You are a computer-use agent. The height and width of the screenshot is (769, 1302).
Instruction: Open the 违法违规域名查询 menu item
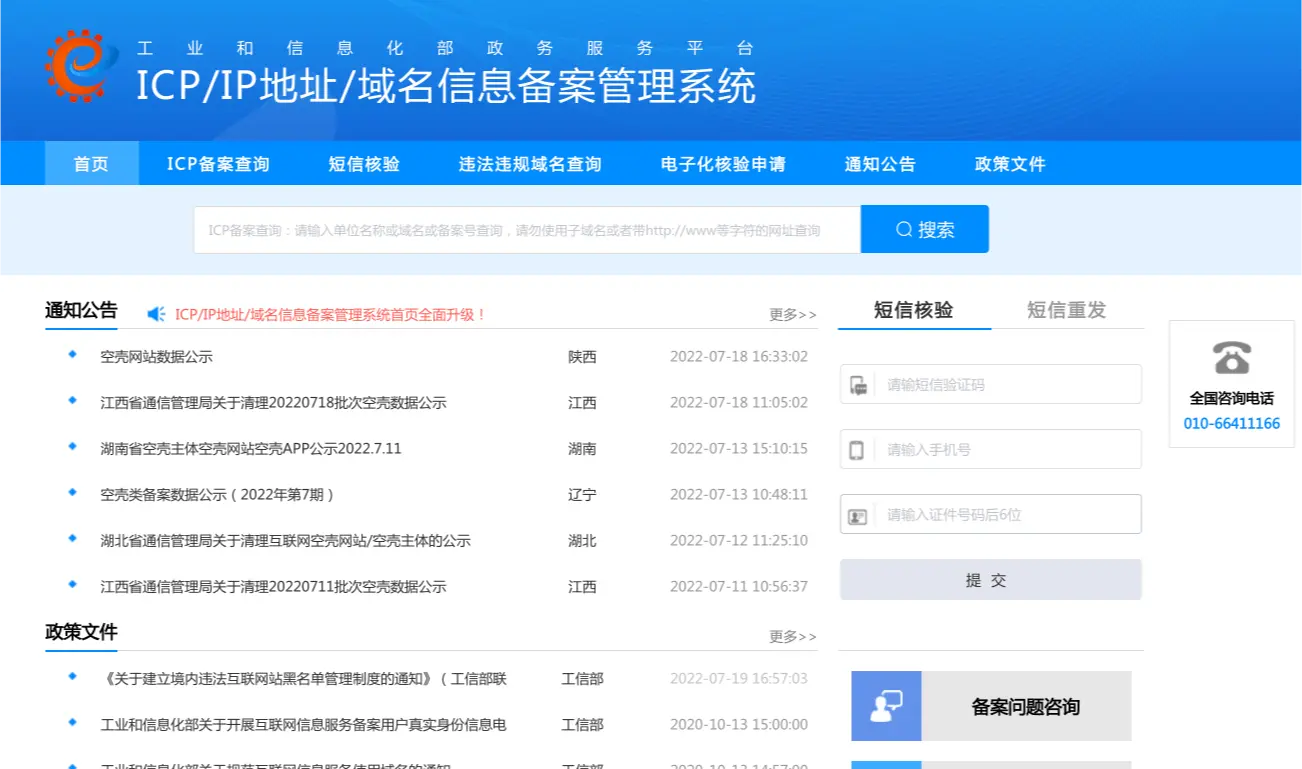click(530, 164)
